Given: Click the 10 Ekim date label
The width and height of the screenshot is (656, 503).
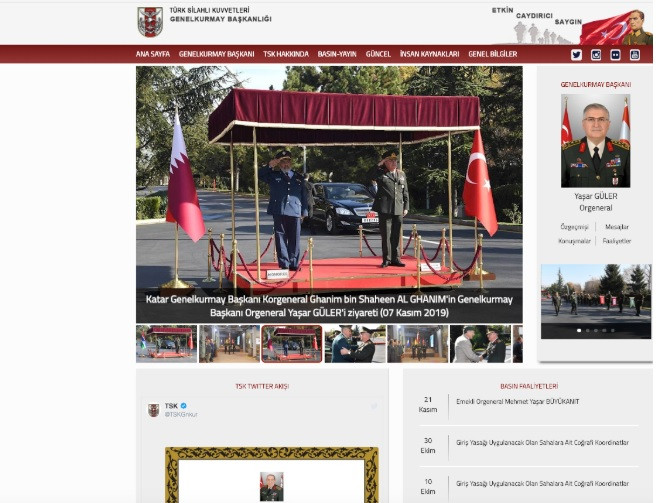Looking at the screenshot, I should pos(428,487).
